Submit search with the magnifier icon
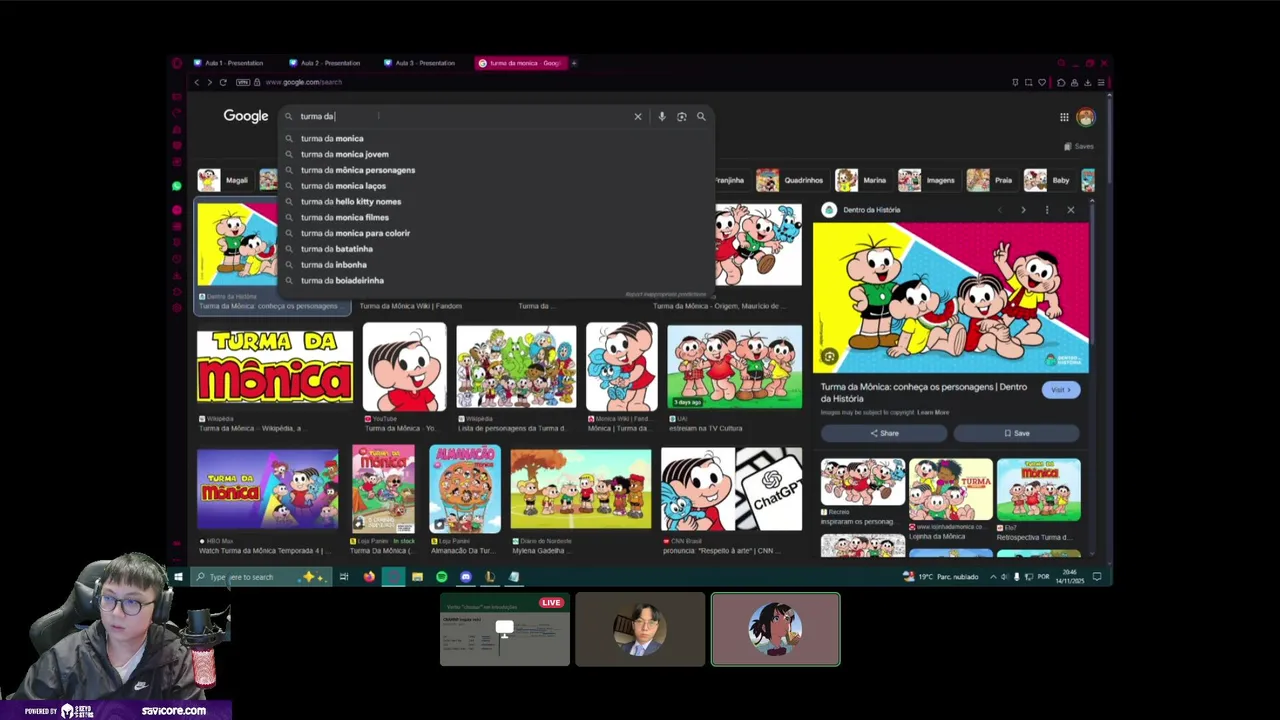 click(701, 116)
